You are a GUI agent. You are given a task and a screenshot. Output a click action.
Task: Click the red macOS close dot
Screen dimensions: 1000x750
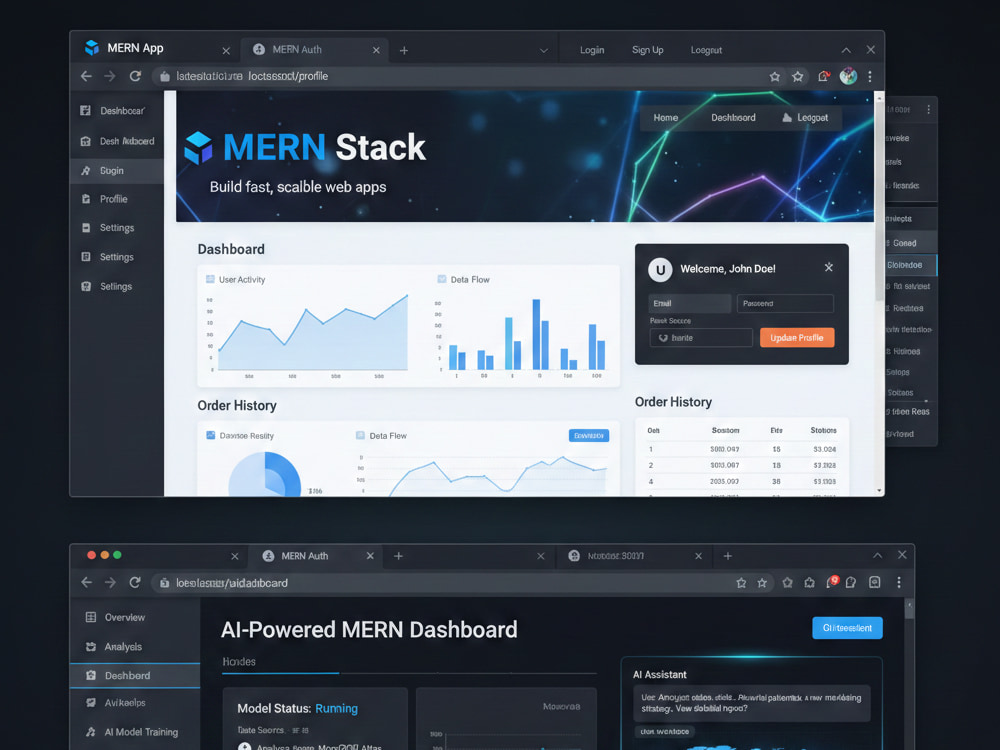(91, 555)
